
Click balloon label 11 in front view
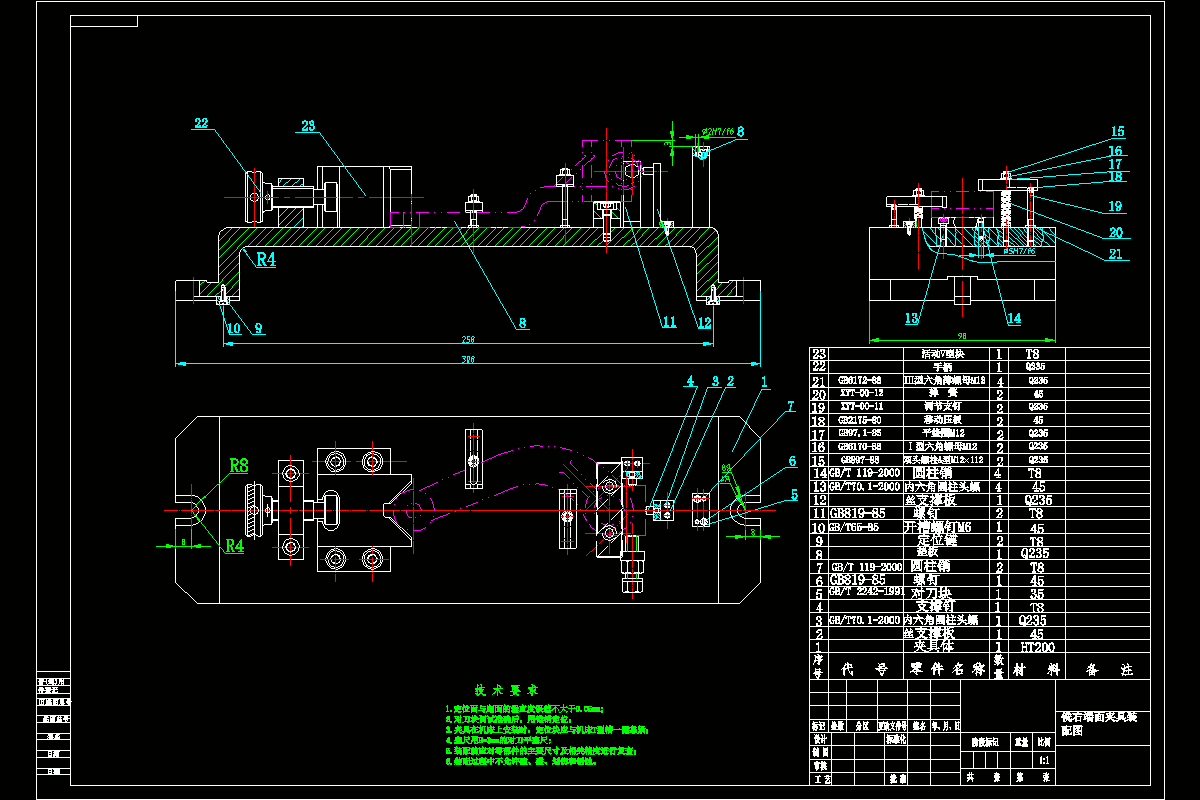669,322
